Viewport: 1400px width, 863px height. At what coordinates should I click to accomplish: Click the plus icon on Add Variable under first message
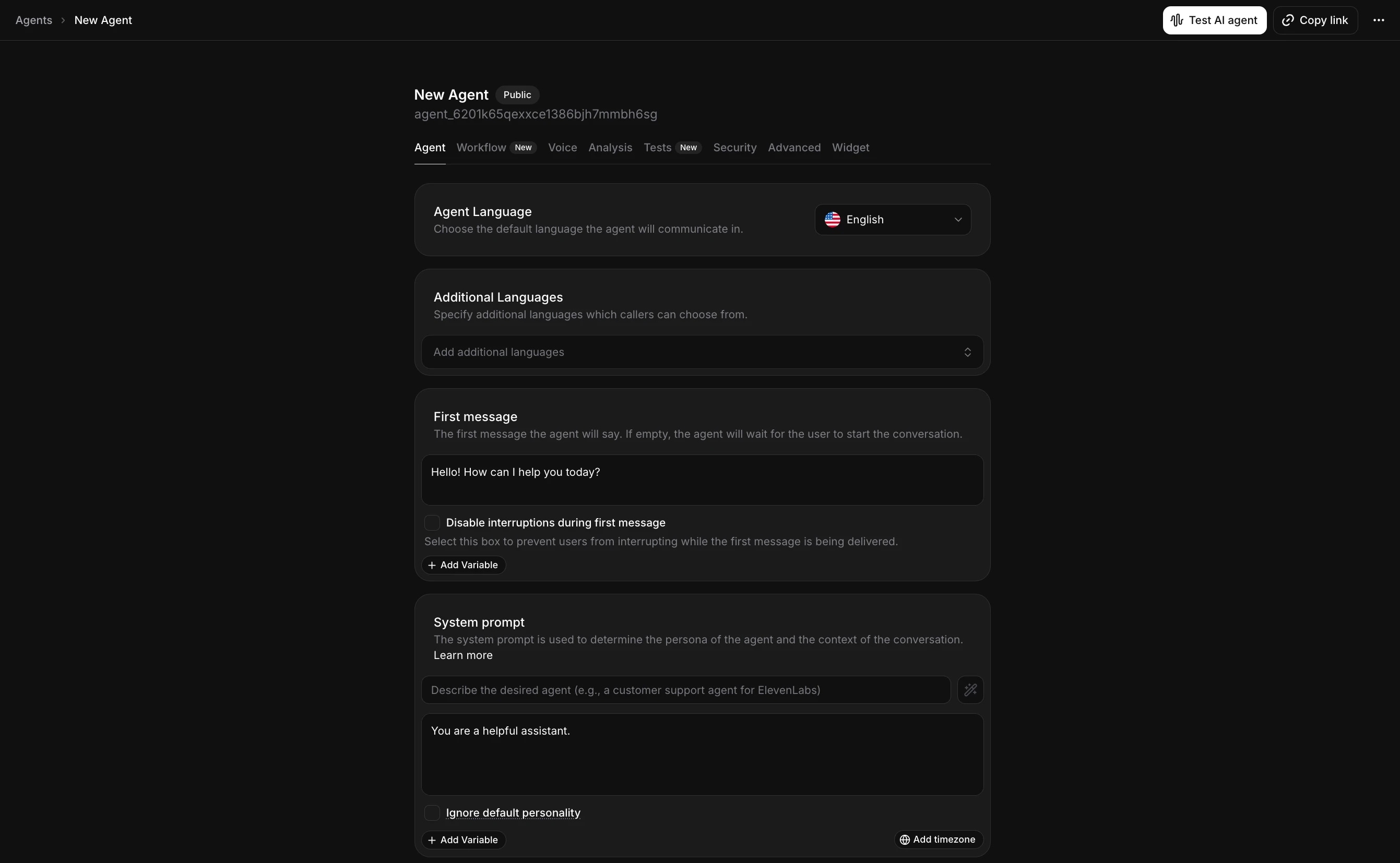tap(432, 565)
